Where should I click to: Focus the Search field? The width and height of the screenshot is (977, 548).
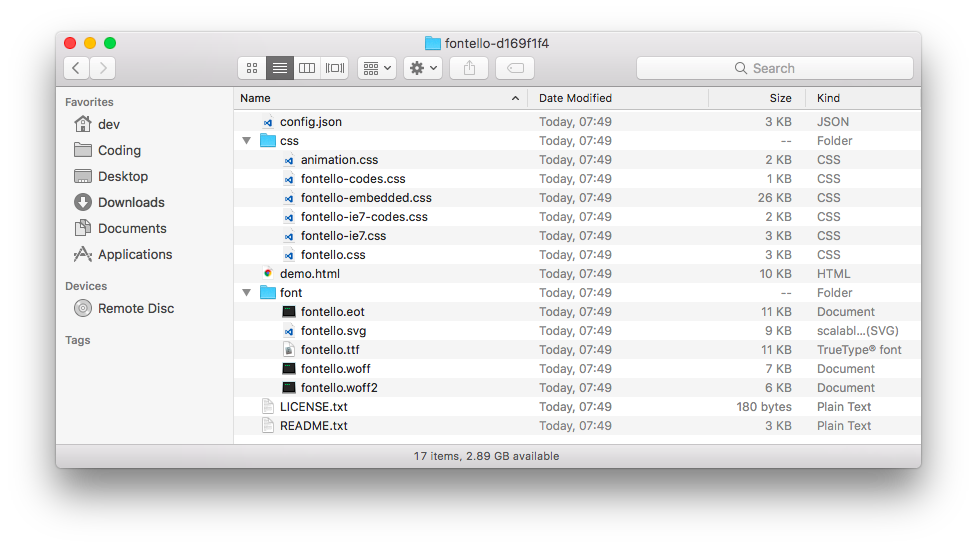click(774, 68)
